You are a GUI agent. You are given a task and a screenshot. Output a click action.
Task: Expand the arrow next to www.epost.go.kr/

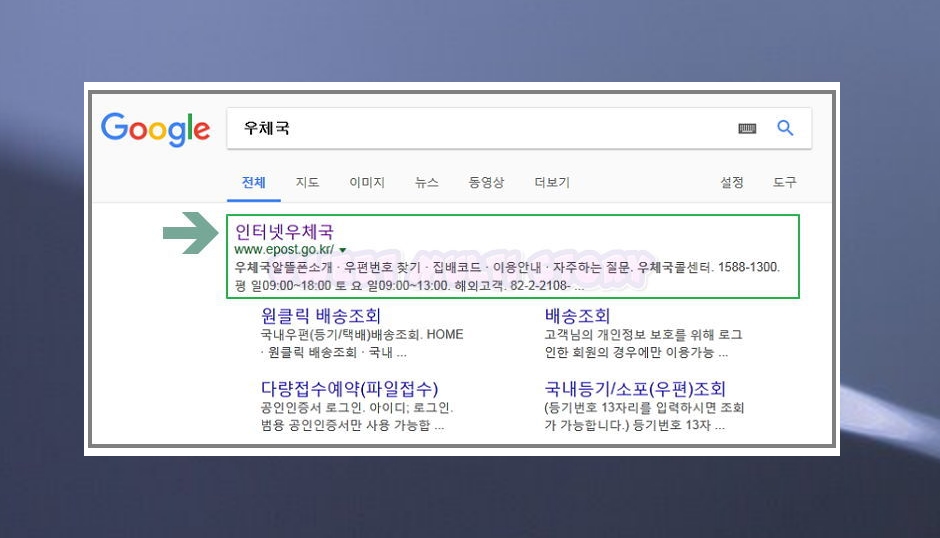tap(343, 250)
